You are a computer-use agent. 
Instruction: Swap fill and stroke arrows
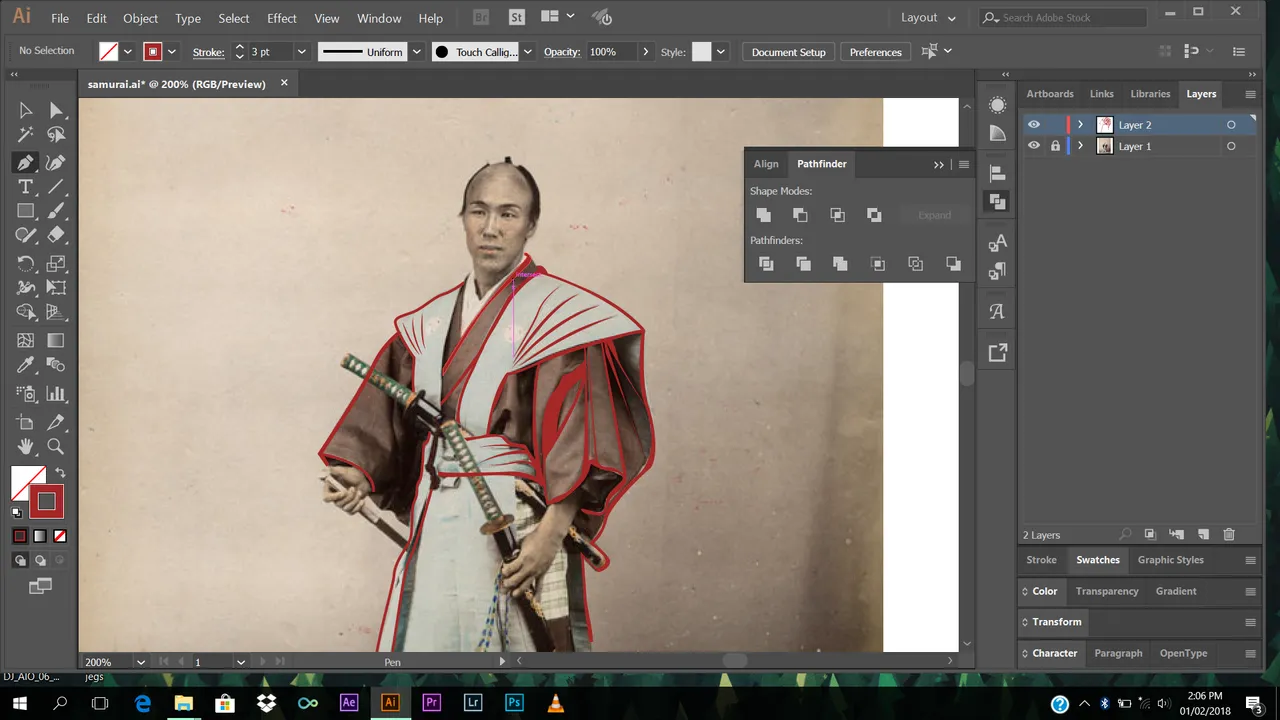60,473
